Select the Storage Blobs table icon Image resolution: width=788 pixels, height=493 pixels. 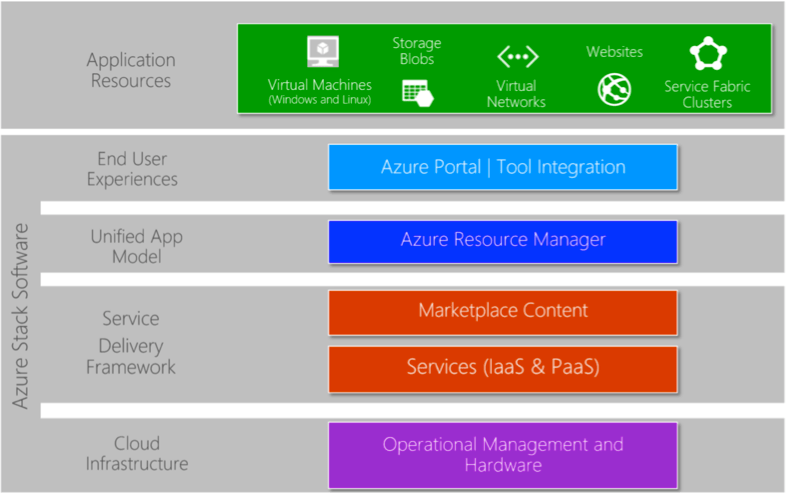[415, 91]
